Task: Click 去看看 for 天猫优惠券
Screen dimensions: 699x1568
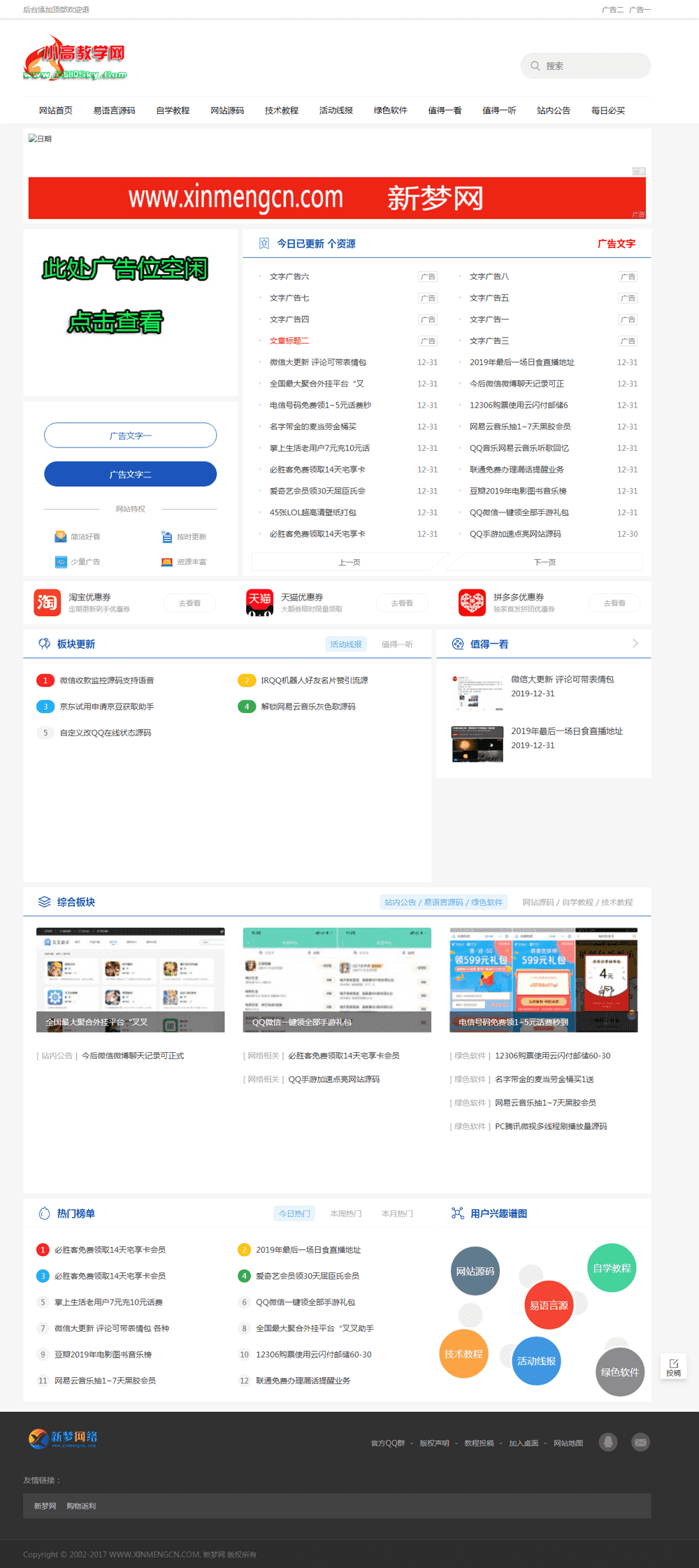Action: [x=402, y=603]
